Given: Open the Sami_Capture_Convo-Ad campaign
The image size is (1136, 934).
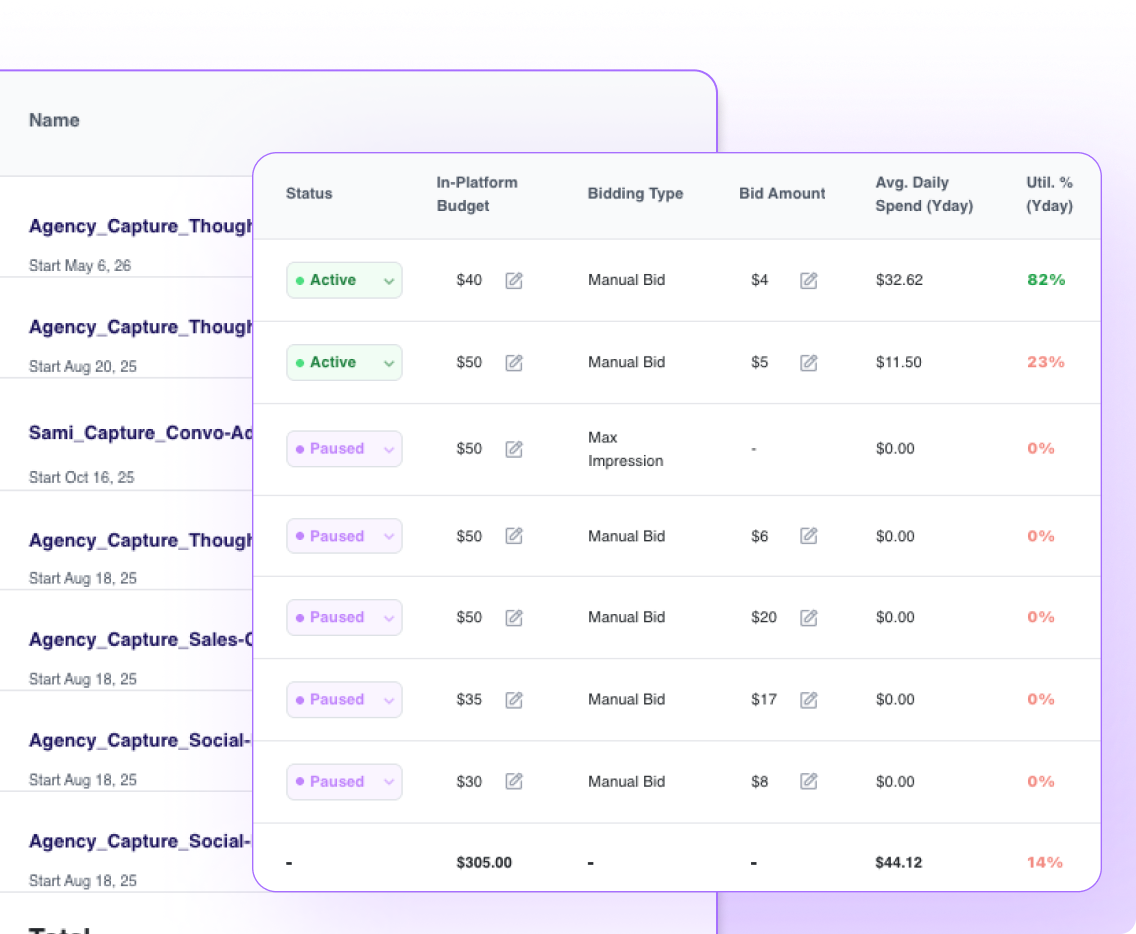Looking at the screenshot, I should pyautogui.click(x=140, y=433).
